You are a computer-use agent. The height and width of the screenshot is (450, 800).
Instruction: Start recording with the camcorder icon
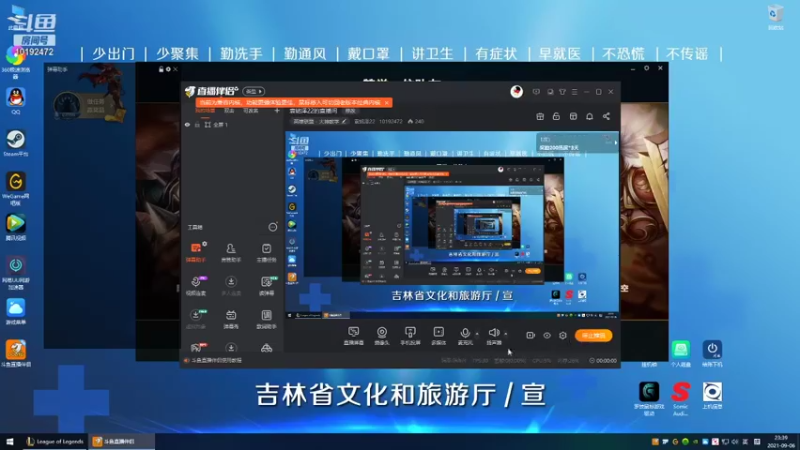click(531, 335)
